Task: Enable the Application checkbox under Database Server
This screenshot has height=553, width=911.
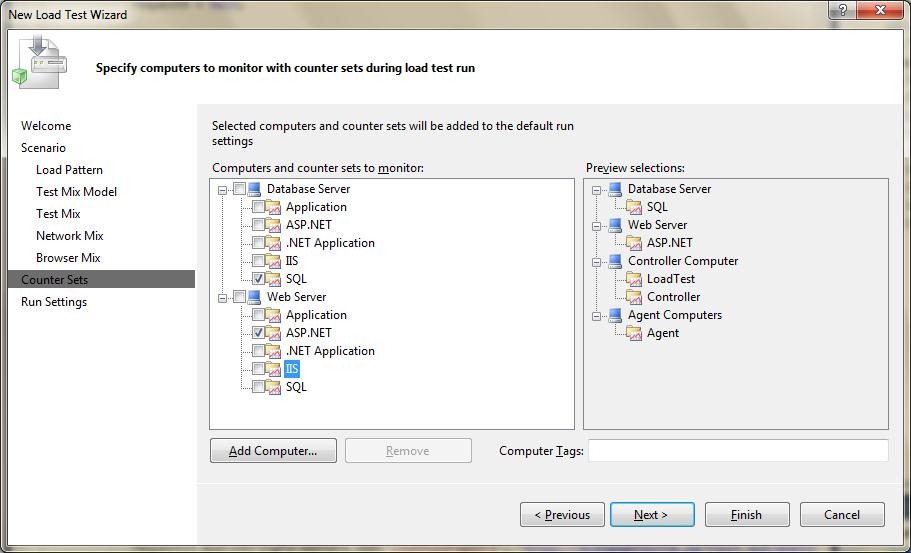Action: point(259,207)
